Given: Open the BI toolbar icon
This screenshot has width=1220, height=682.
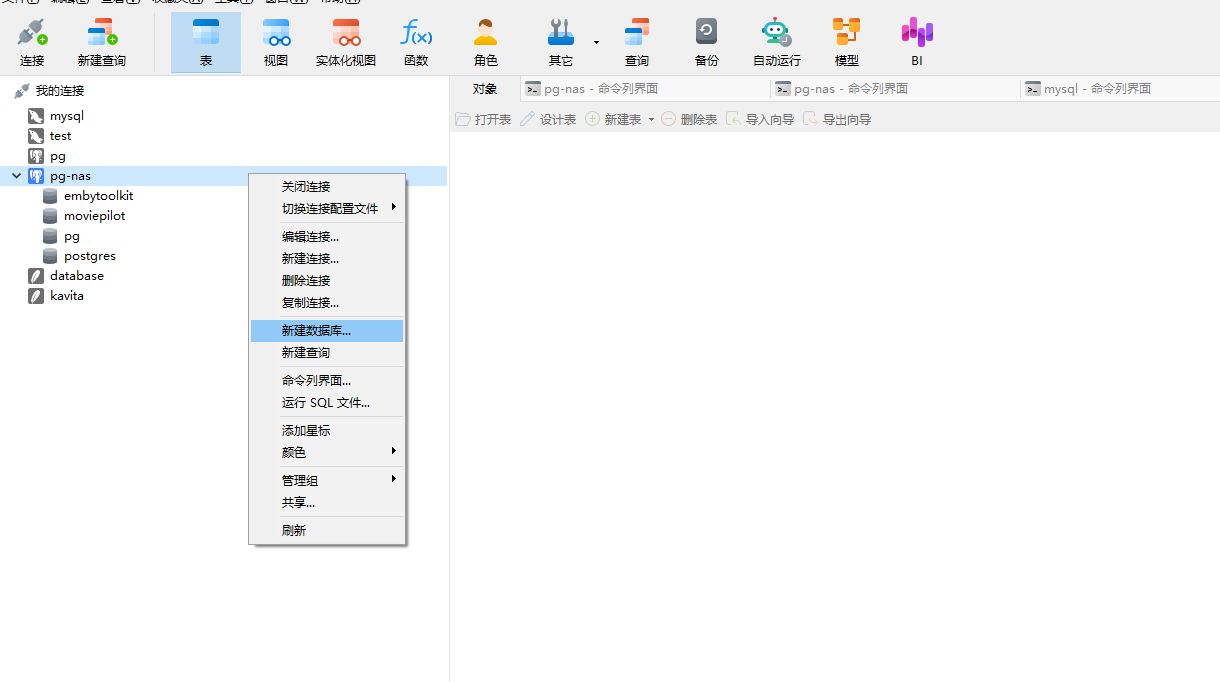Looking at the screenshot, I should 916,40.
